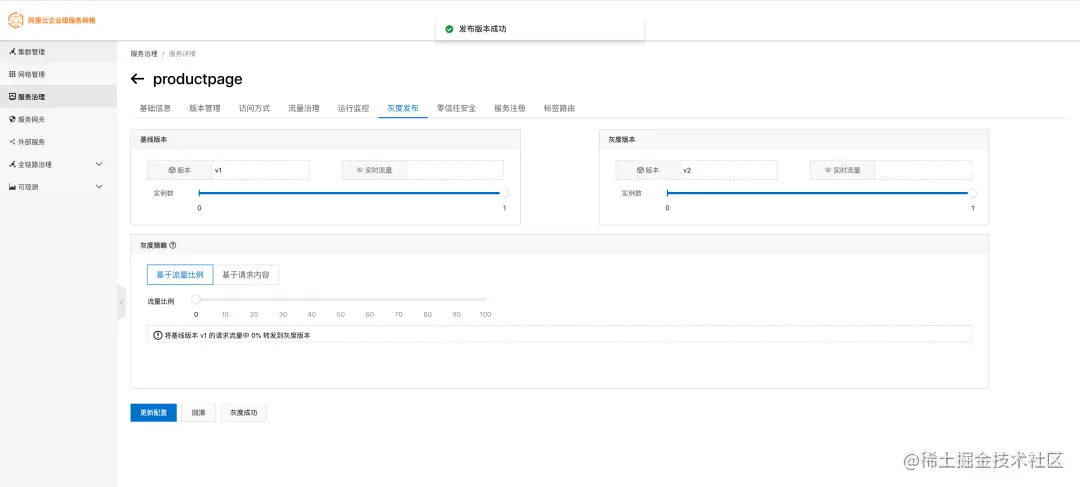Click the 10 mark on 流量比例 slider
The width and height of the screenshot is (1080, 487).
[225, 314]
